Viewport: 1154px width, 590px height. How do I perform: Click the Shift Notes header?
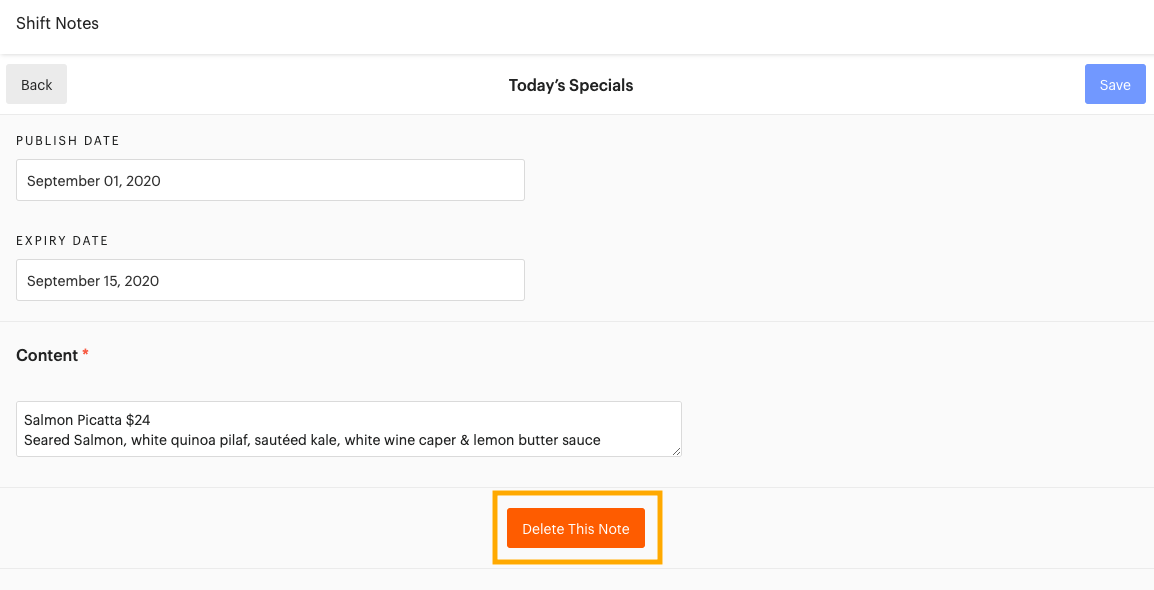[x=57, y=23]
